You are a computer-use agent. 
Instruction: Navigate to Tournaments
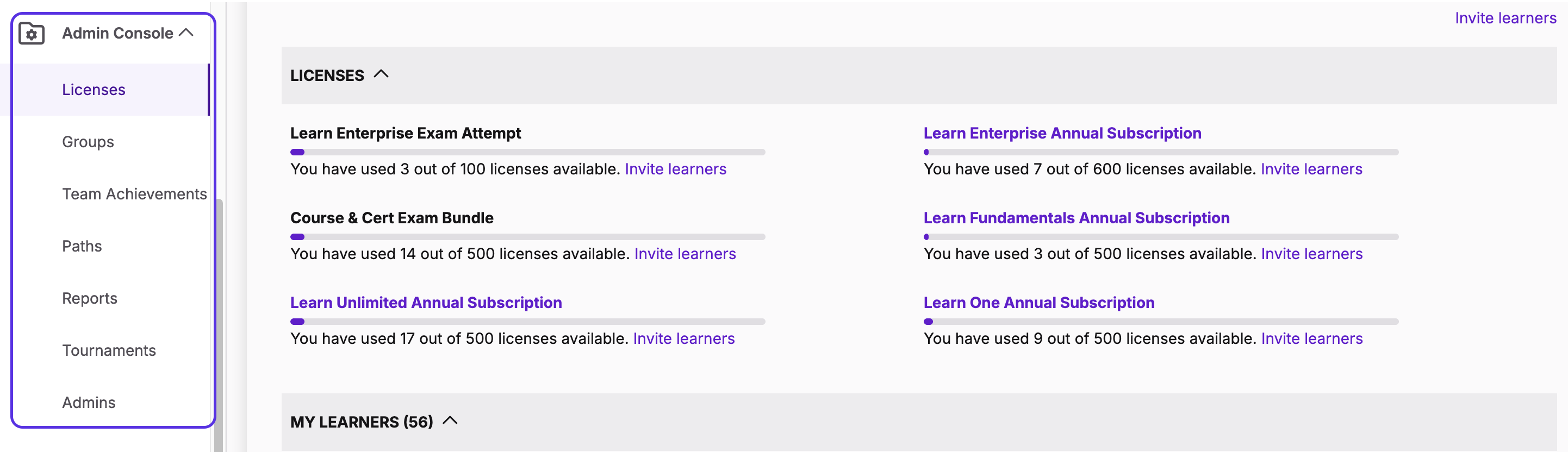109,350
